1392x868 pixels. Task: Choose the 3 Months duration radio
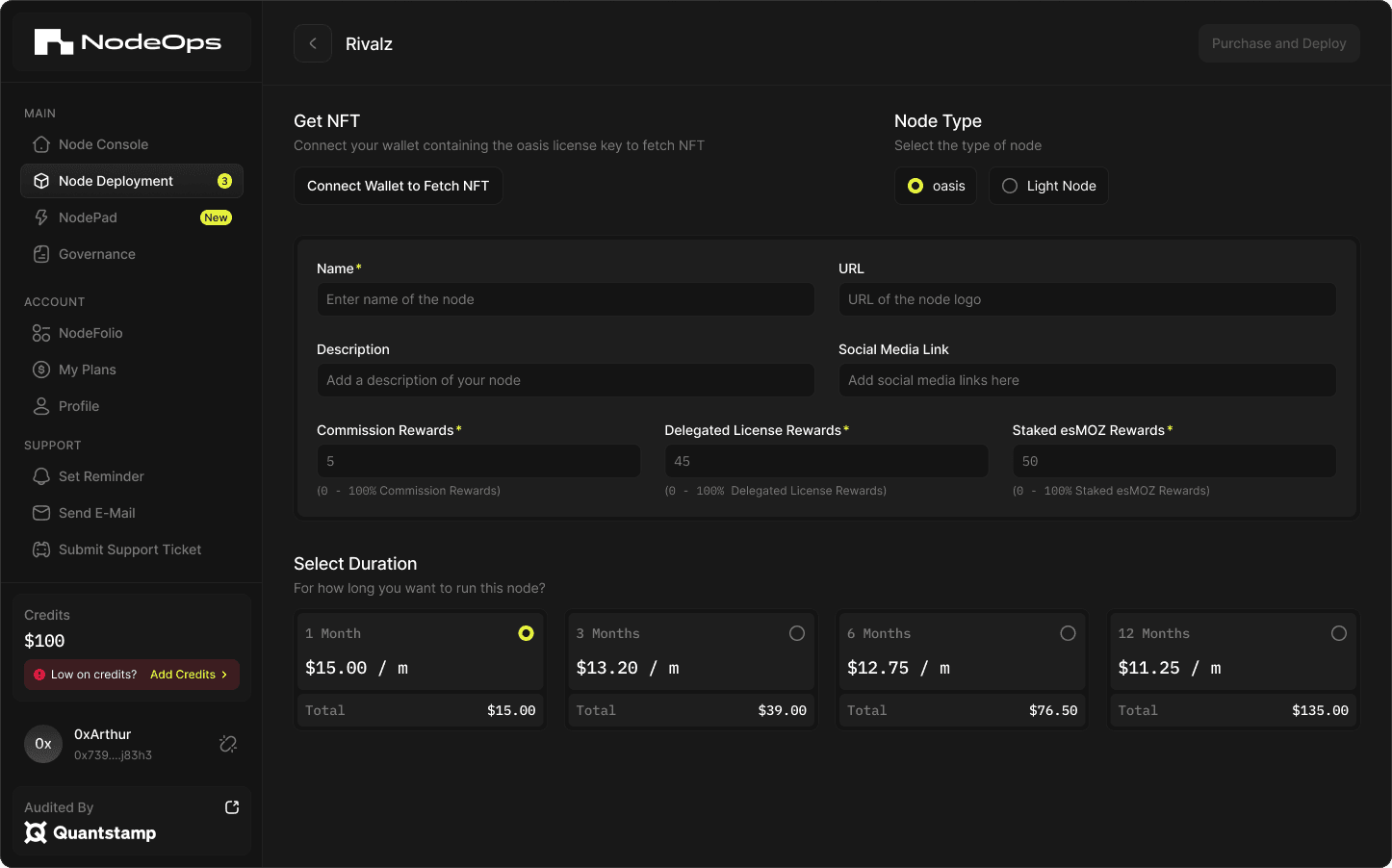point(797,633)
